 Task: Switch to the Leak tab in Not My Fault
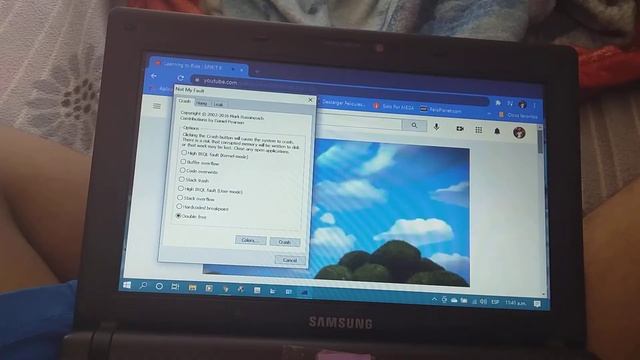tap(218, 104)
